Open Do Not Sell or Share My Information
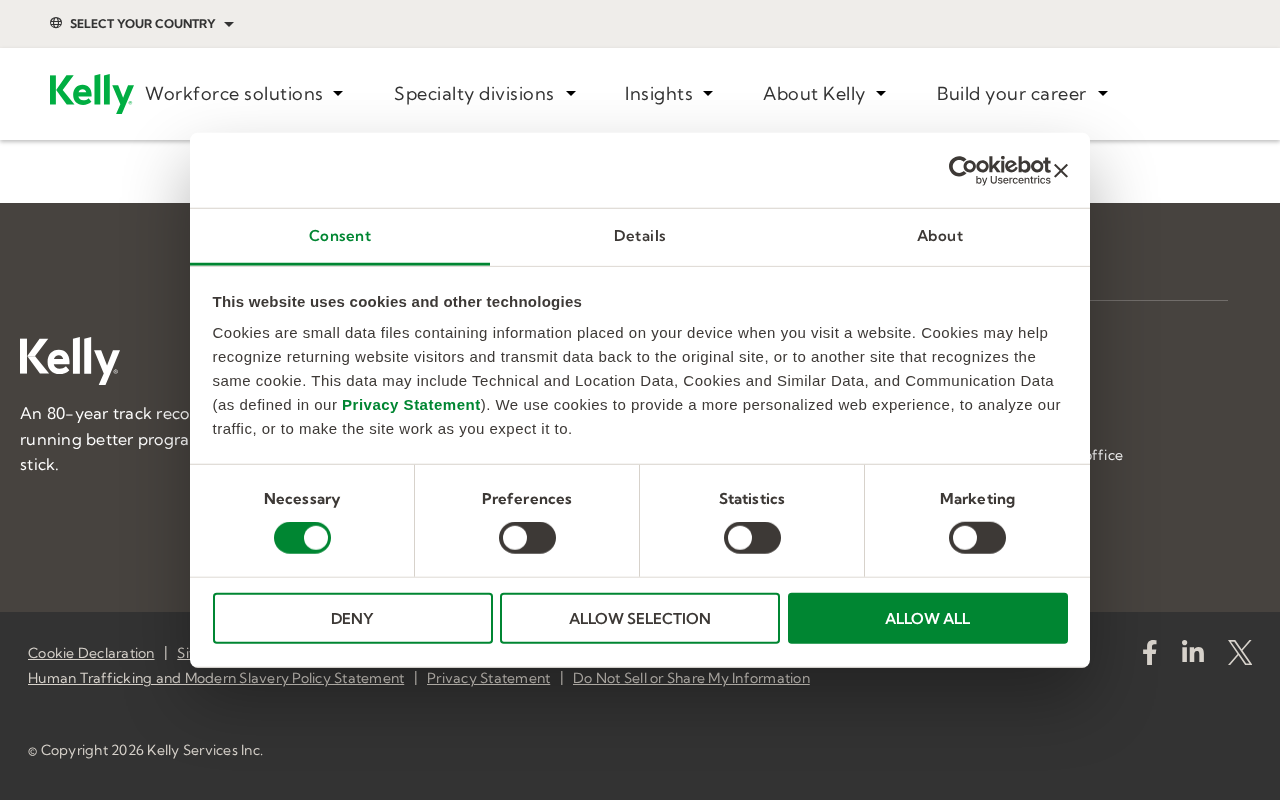Screen dimensions: 1280x800 point(691,678)
